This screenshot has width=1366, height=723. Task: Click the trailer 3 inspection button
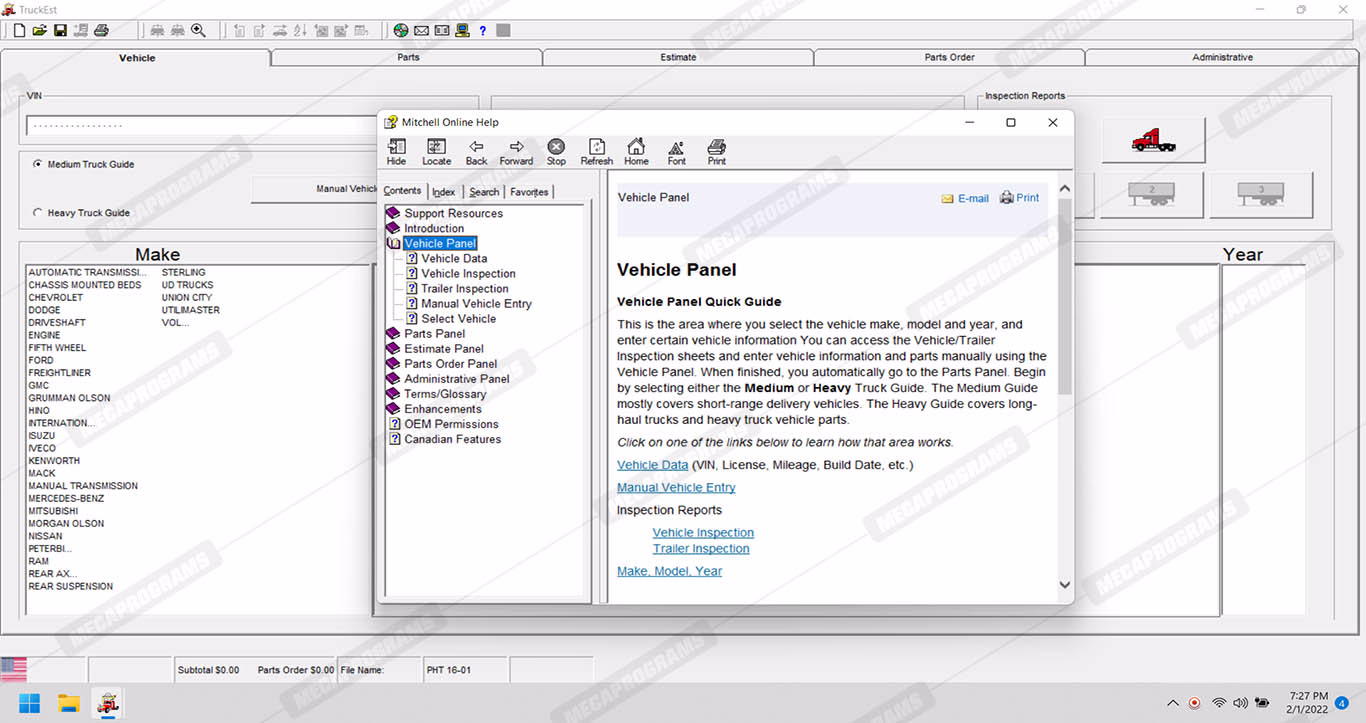click(x=1261, y=194)
